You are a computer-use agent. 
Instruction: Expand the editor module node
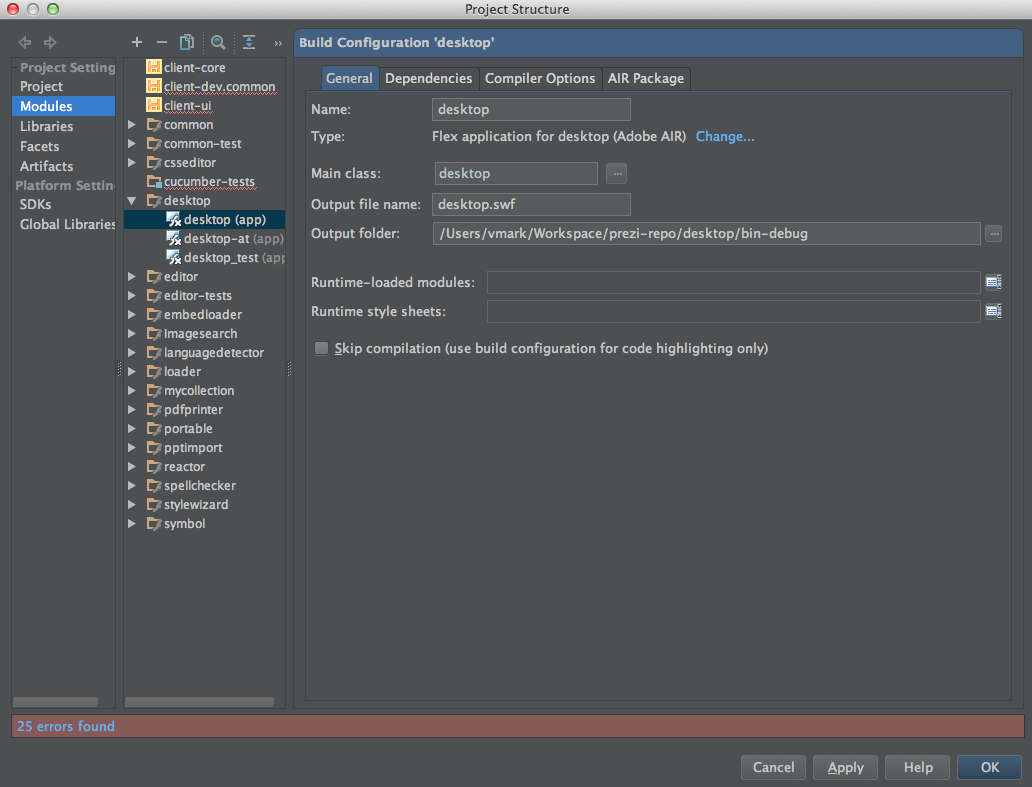(x=132, y=276)
